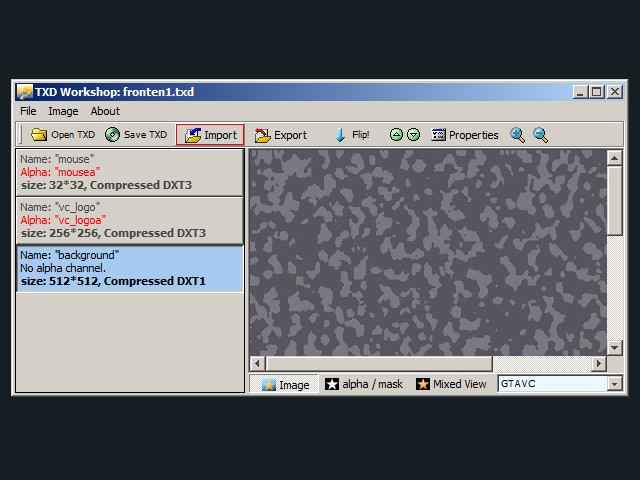
Task: Minimize the TXD Workshop window
Action: 580,92
